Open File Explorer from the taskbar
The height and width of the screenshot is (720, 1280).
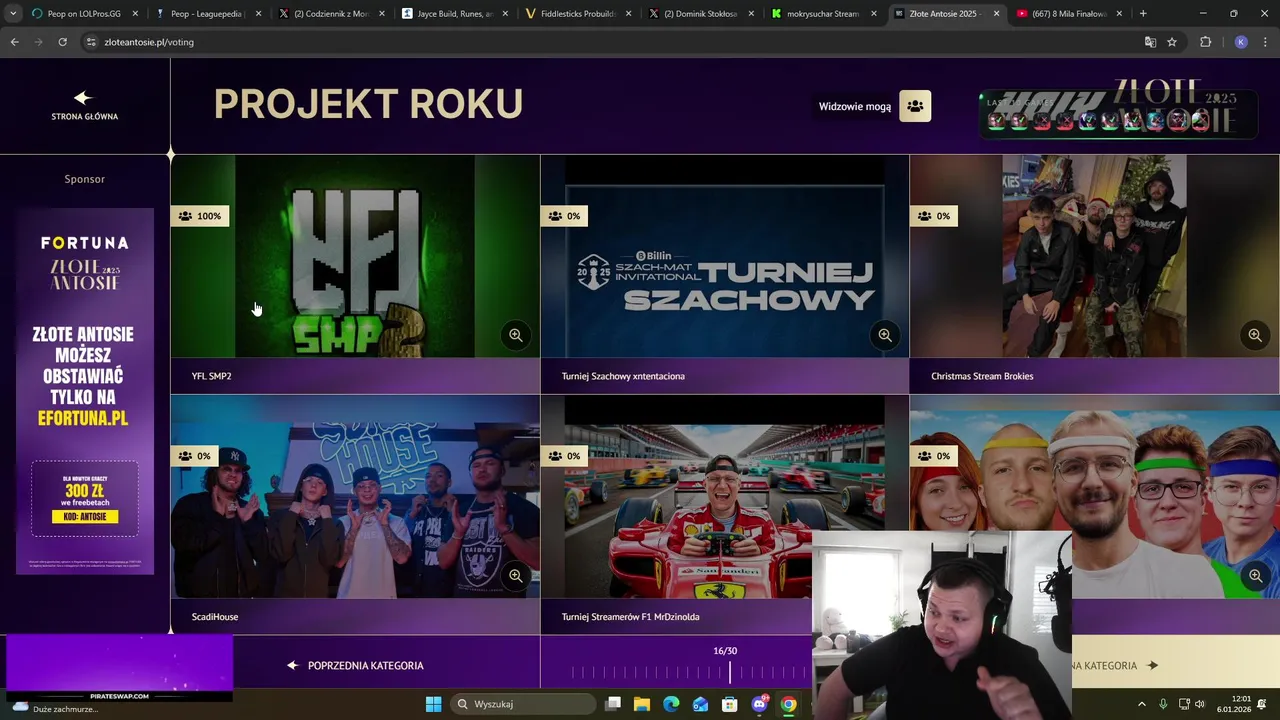[642, 704]
